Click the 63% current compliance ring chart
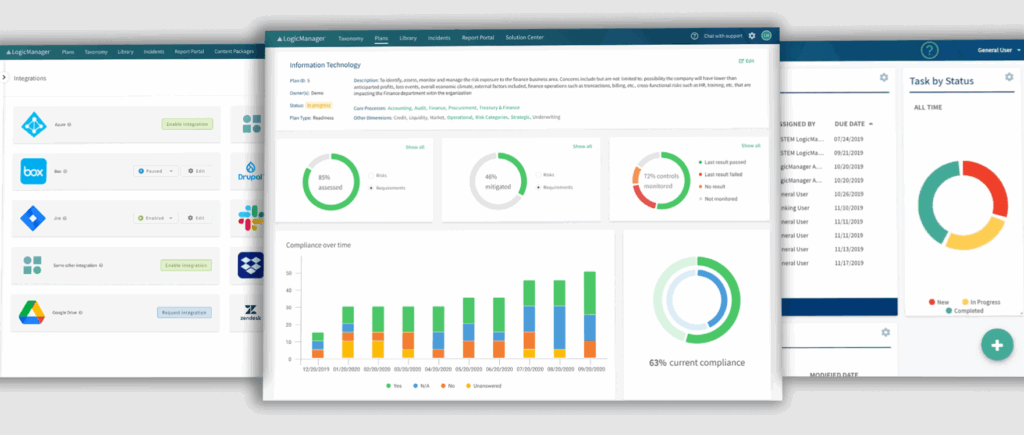Image resolution: width=1024 pixels, height=435 pixels. click(x=696, y=300)
